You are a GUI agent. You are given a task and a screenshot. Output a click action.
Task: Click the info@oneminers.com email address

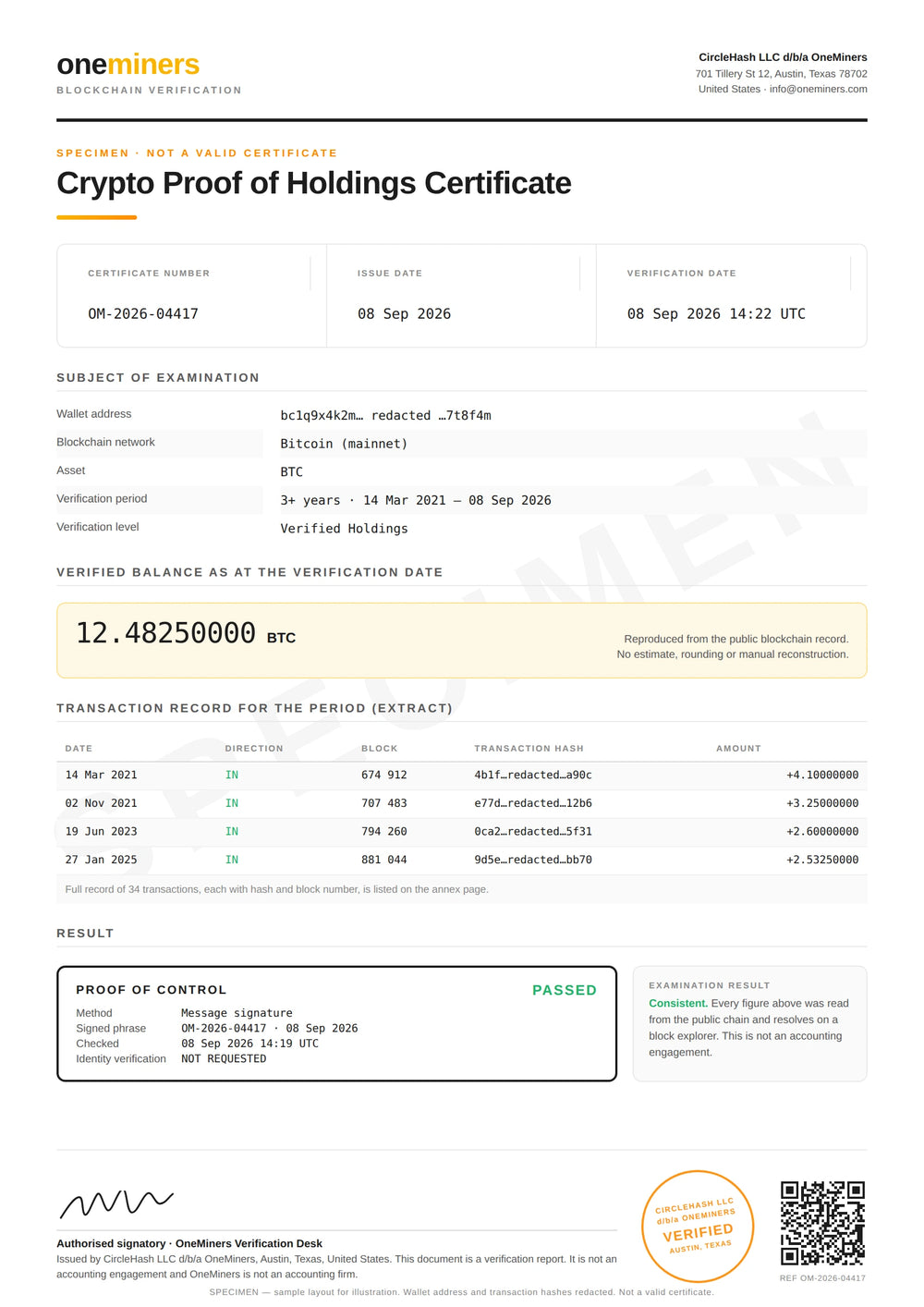click(818, 90)
